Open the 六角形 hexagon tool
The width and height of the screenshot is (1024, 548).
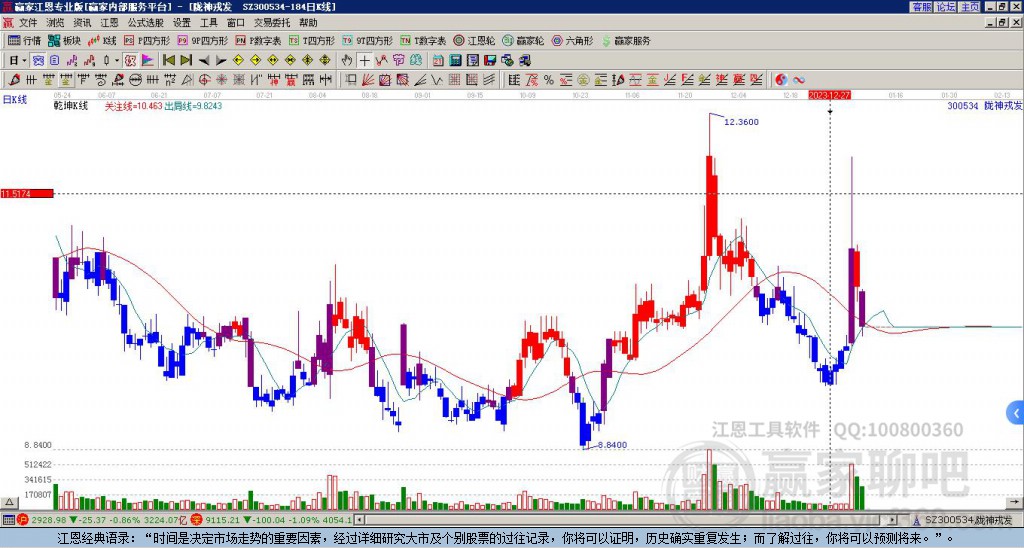click(x=573, y=40)
